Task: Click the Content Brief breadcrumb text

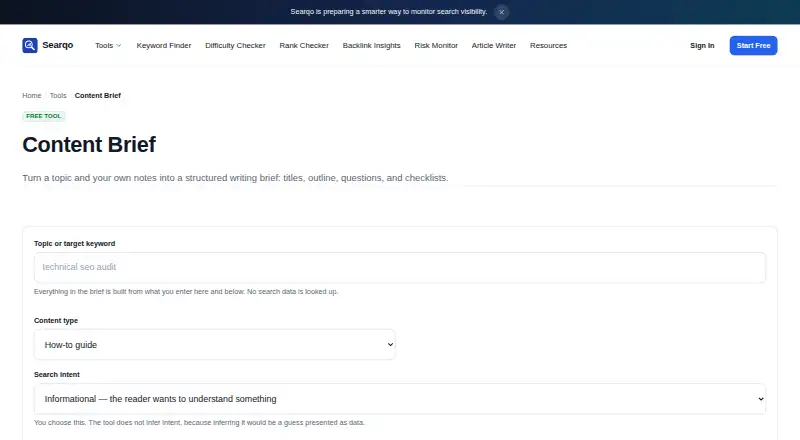Action: tap(97, 95)
